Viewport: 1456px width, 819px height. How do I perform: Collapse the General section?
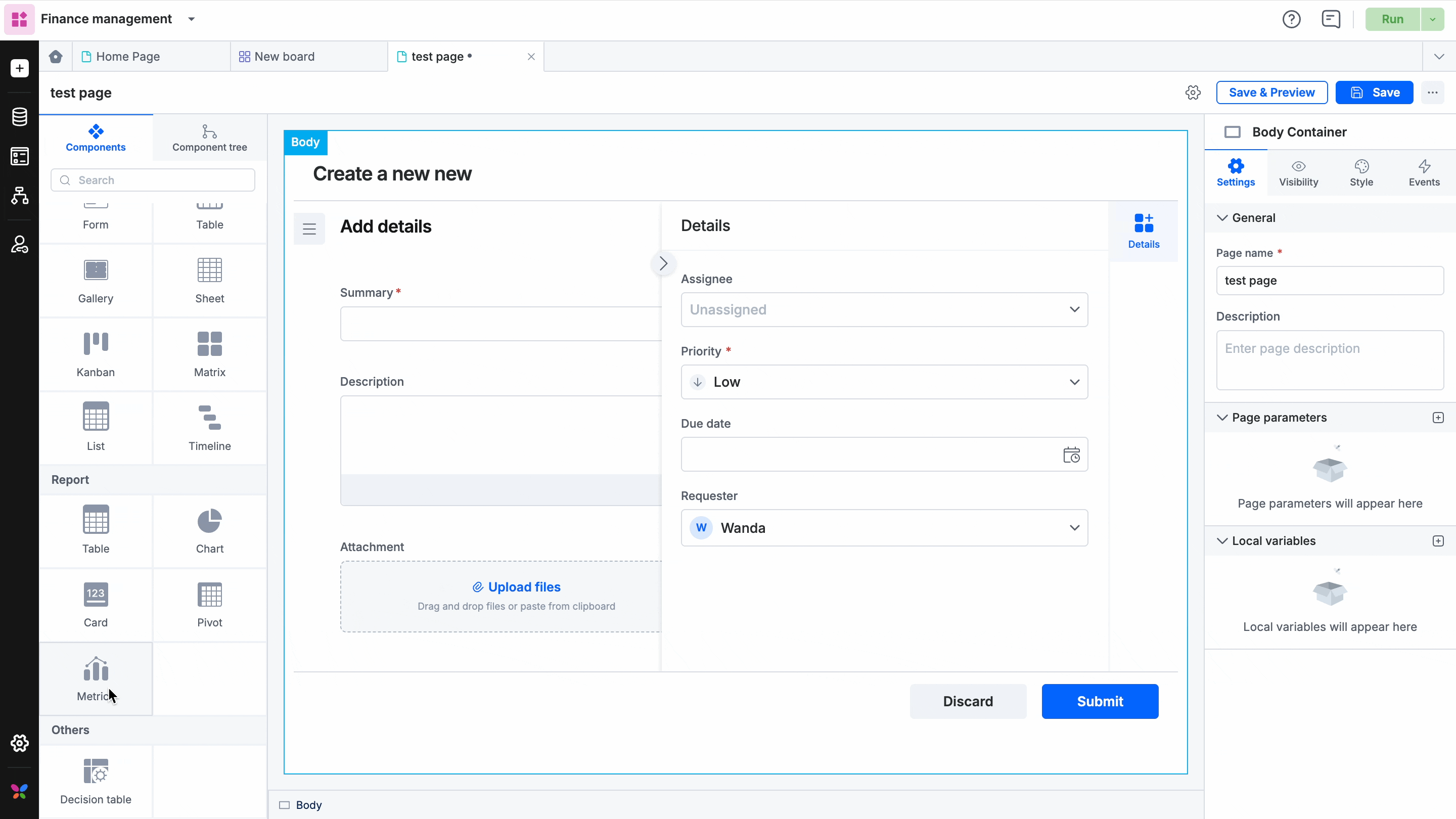[1222, 218]
